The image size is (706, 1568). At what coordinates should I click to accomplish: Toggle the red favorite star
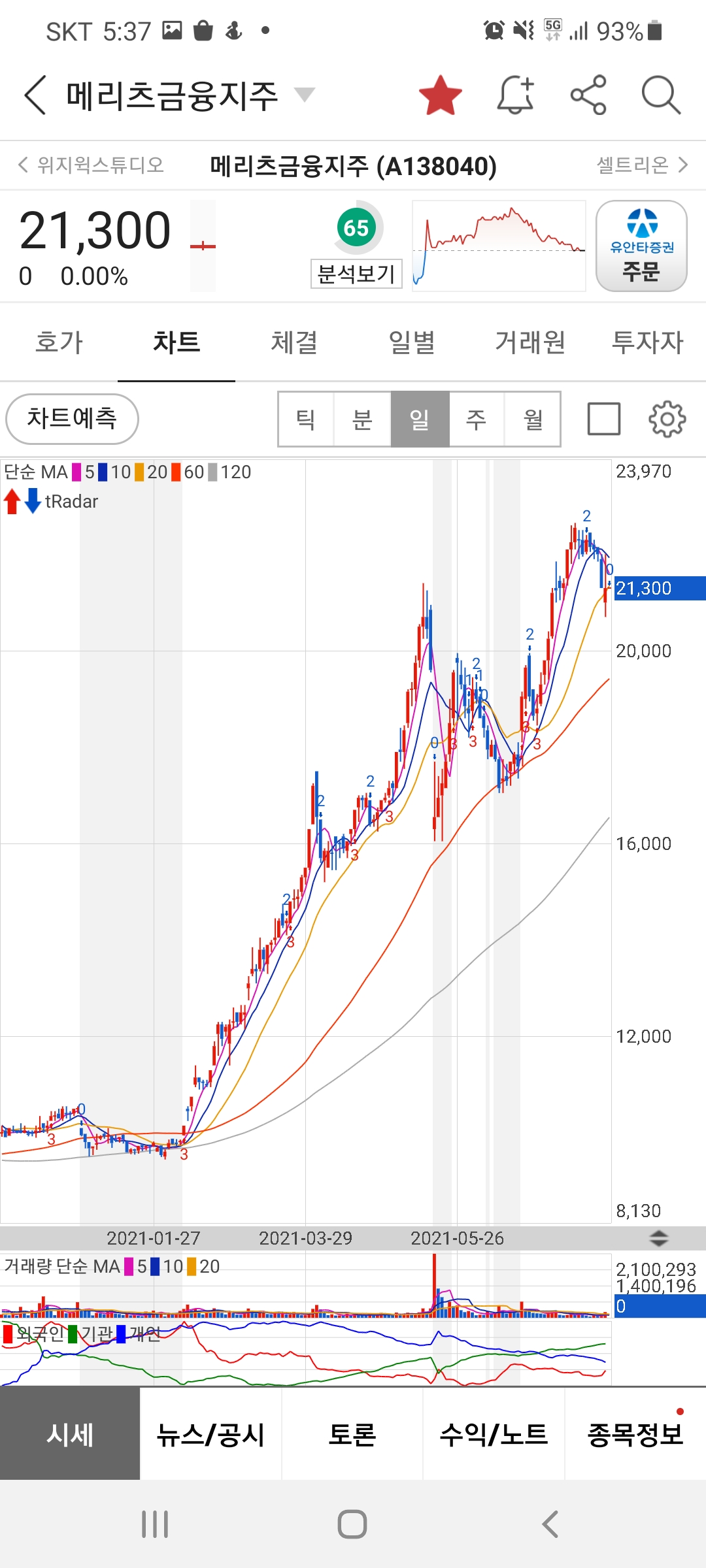click(x=440, y=95)
